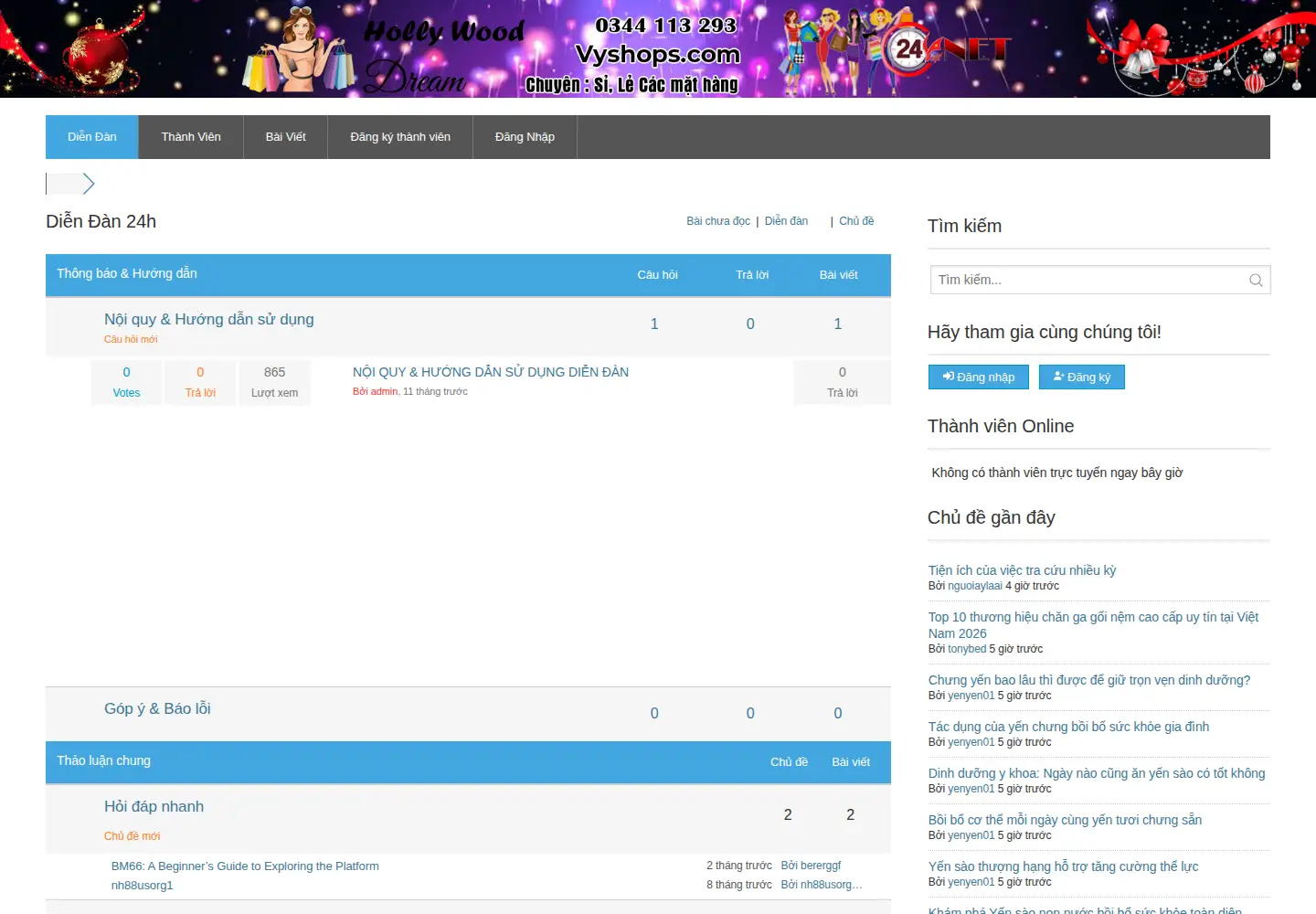Open the Góp ý & Báo lỗi forum

pos(157,708)
